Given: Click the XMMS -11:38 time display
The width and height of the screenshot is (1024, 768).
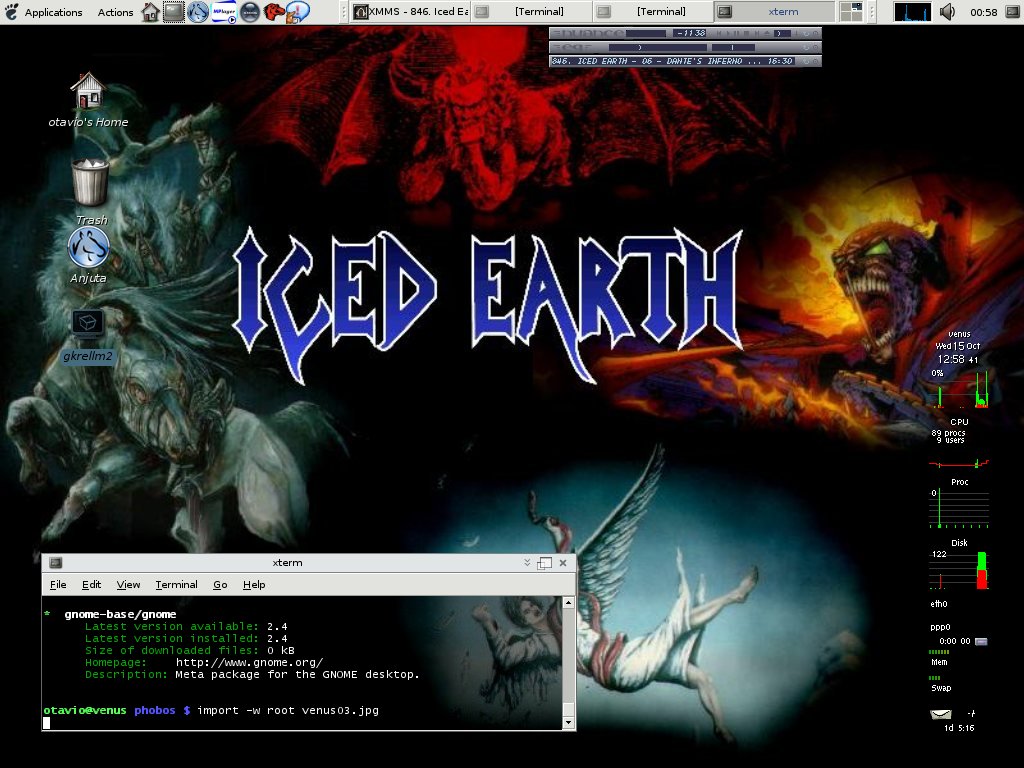Looking at the screenshot, I should (x=690, y=33).
